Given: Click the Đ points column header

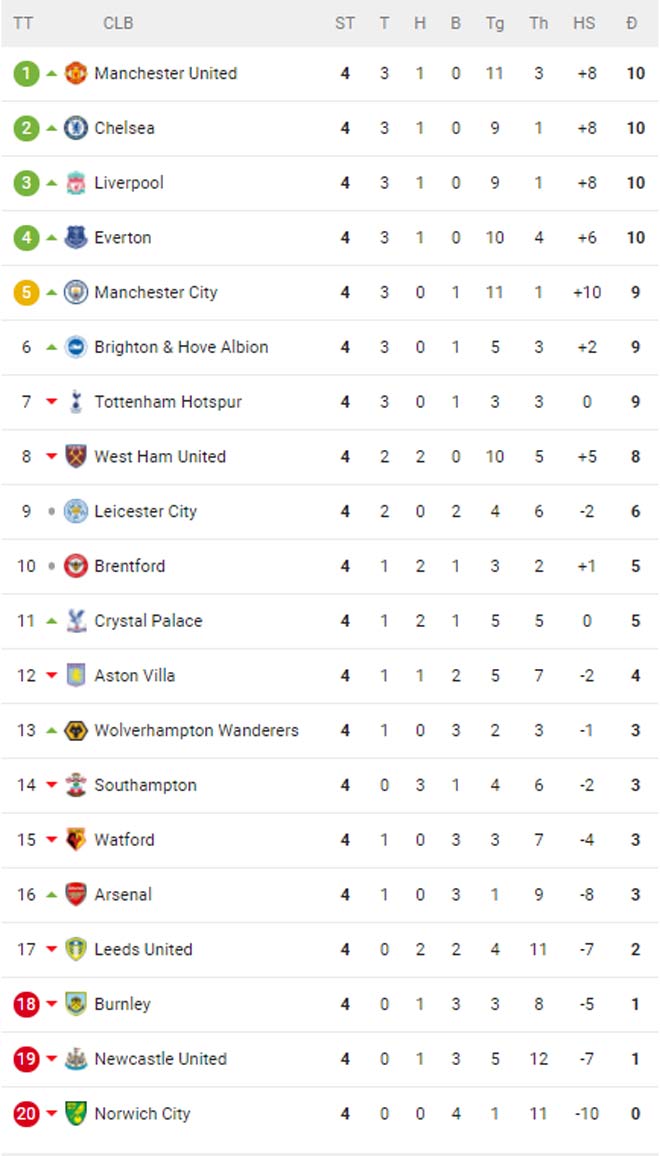Looking at the screenshot, I should point(631,23).
